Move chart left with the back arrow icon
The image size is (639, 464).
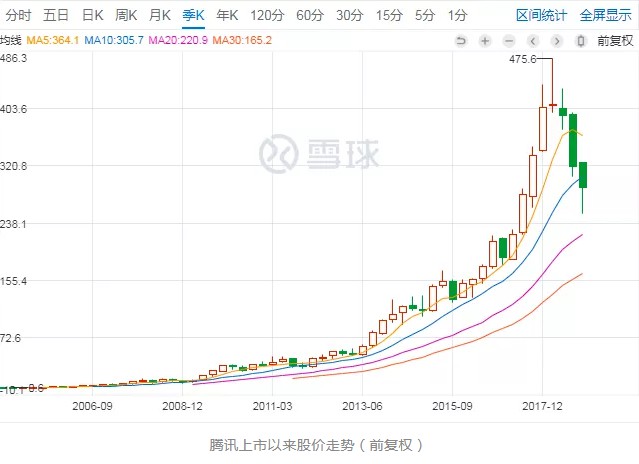(533, 41)
